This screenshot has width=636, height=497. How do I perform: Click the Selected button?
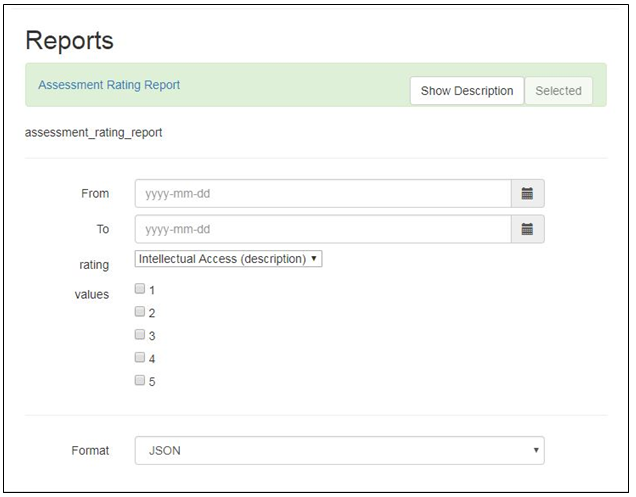click(559, 90)
